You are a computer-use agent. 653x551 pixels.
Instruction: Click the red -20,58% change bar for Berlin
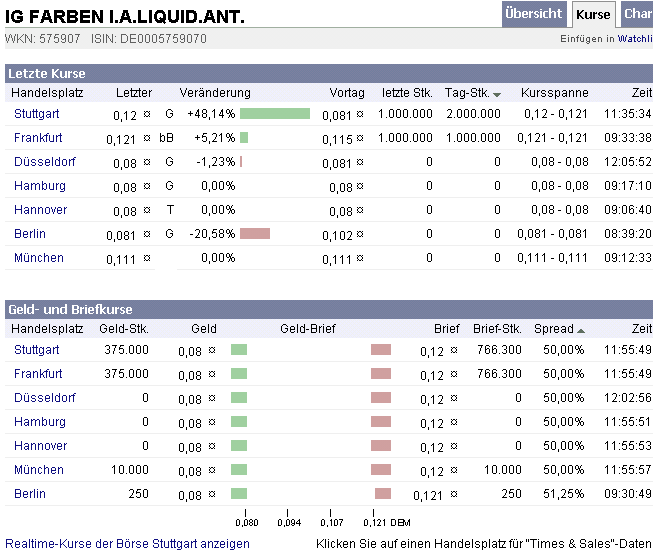255,234
